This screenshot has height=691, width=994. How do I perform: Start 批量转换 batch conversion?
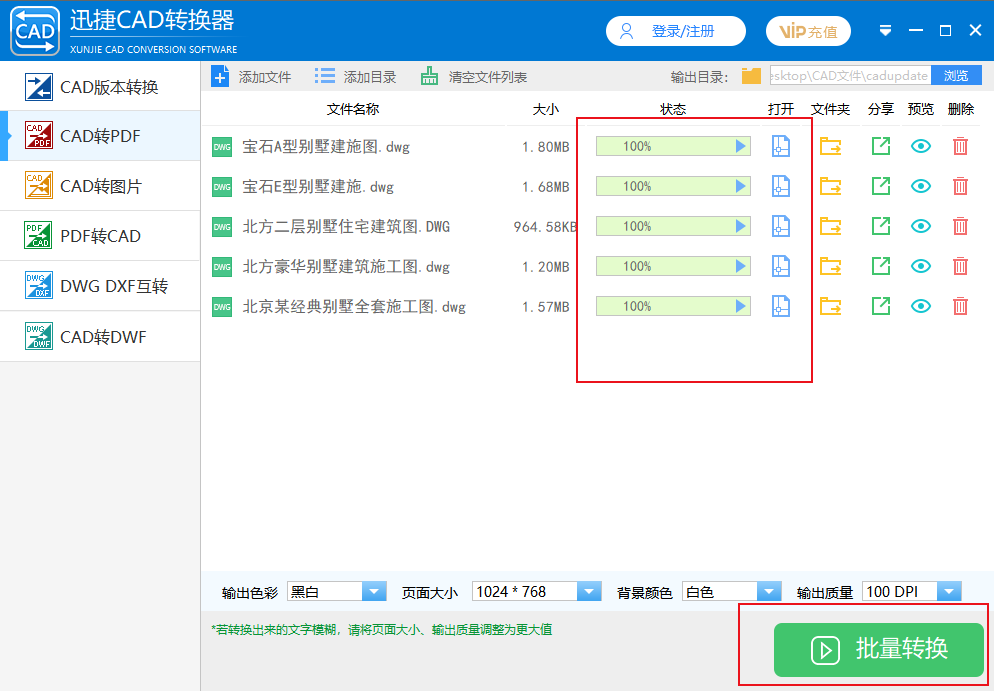[879, 649]
